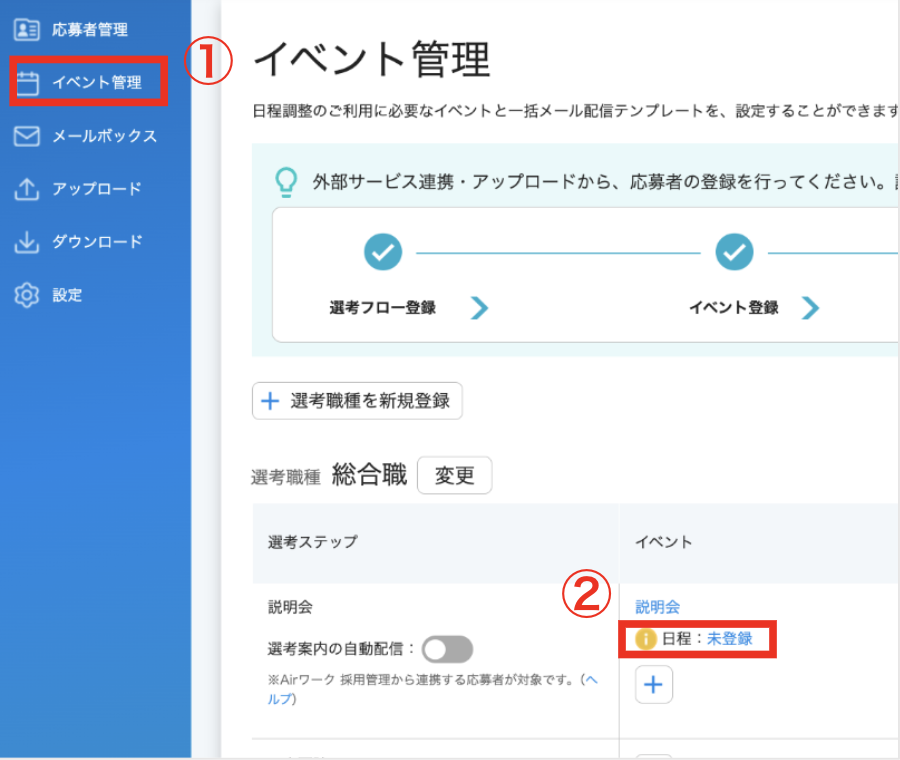Screen dimensions: 900x760
Task: Click the checkmark icon above 選考フロー登録
Action: click(x=381, y=252)
